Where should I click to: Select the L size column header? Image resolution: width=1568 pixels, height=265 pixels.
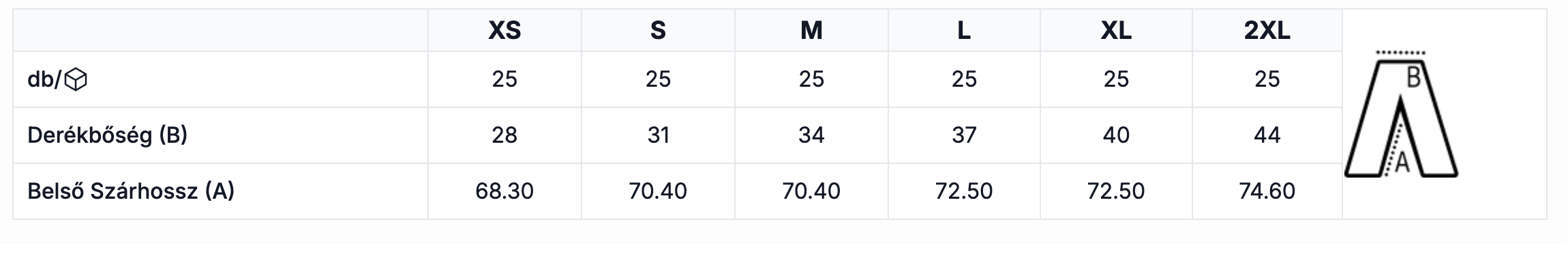(964, 31)
